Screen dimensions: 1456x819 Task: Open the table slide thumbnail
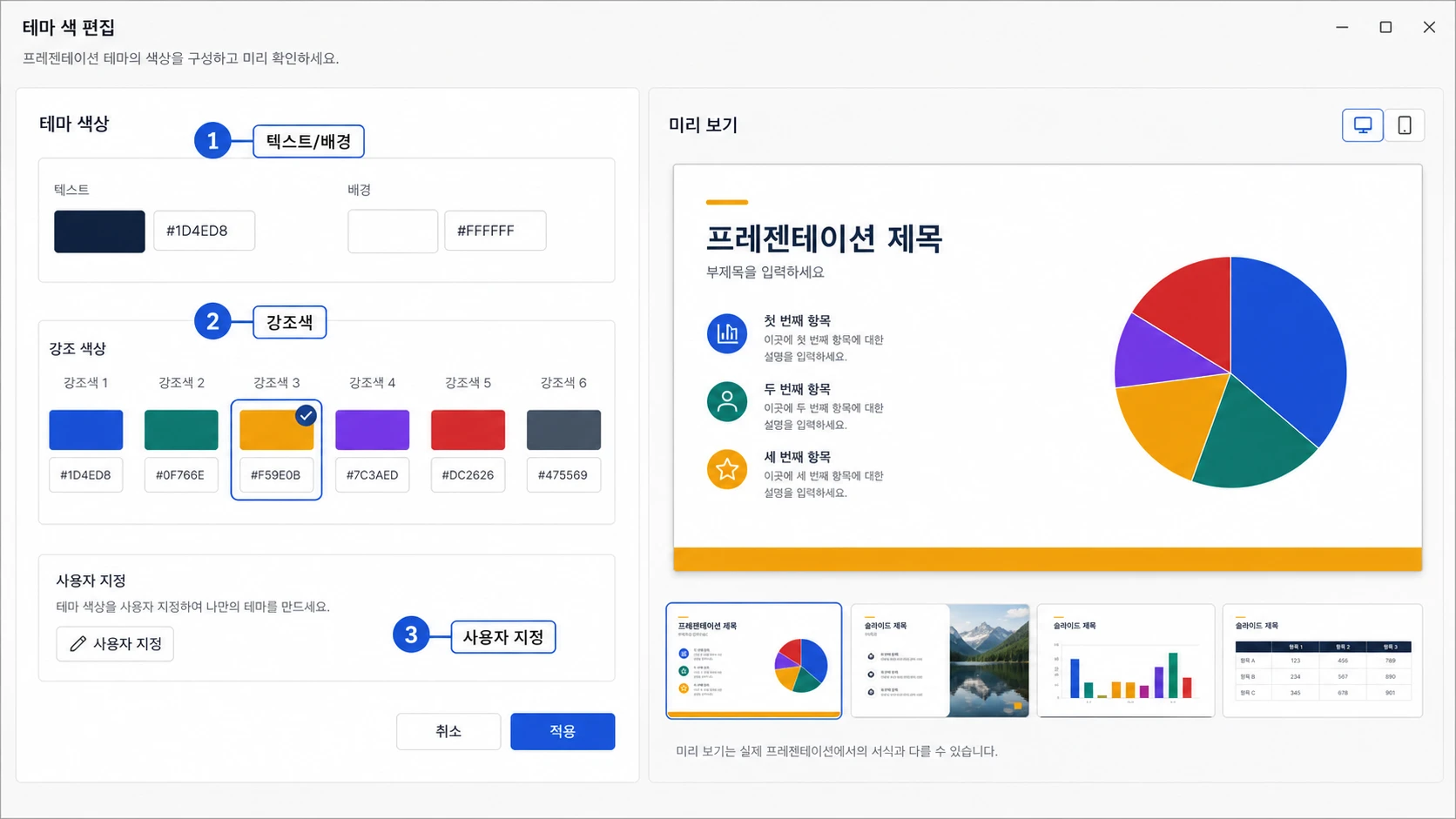pos(1323,661)
